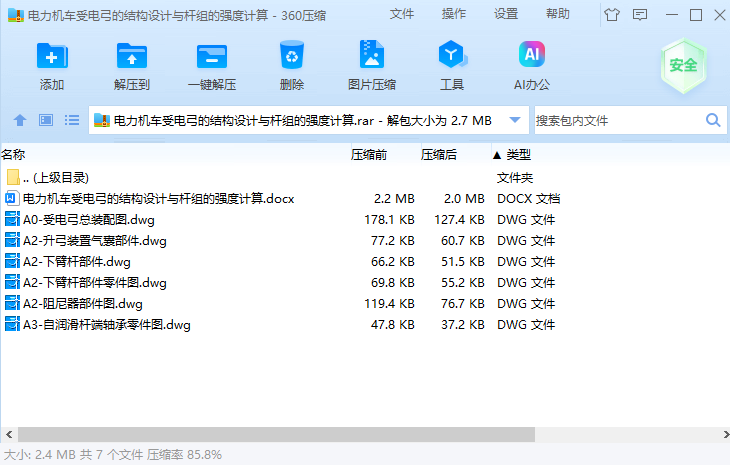Click the 添加 (Add) toolbar icon

tap(52, 56)
